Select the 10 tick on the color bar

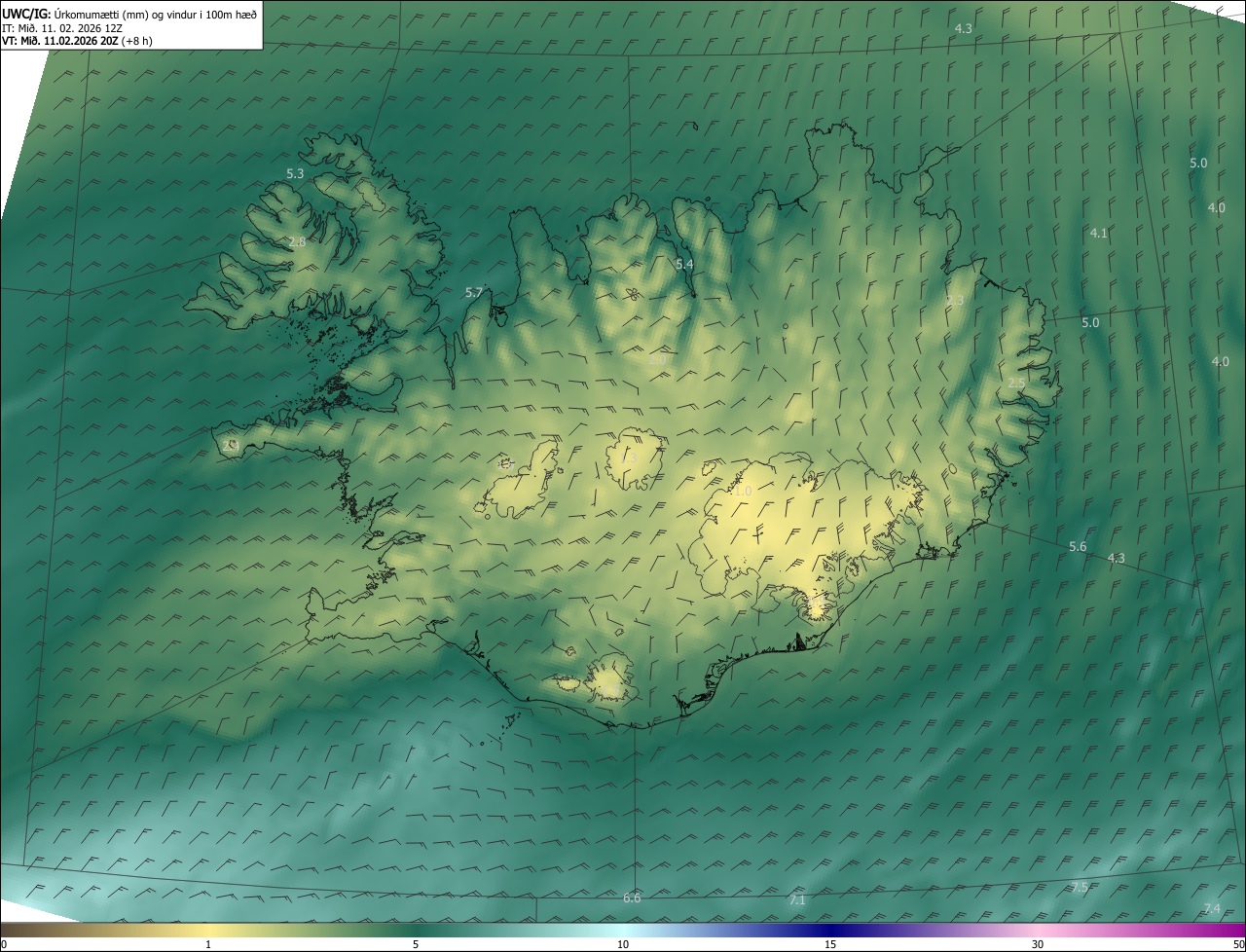pos(623,943)
